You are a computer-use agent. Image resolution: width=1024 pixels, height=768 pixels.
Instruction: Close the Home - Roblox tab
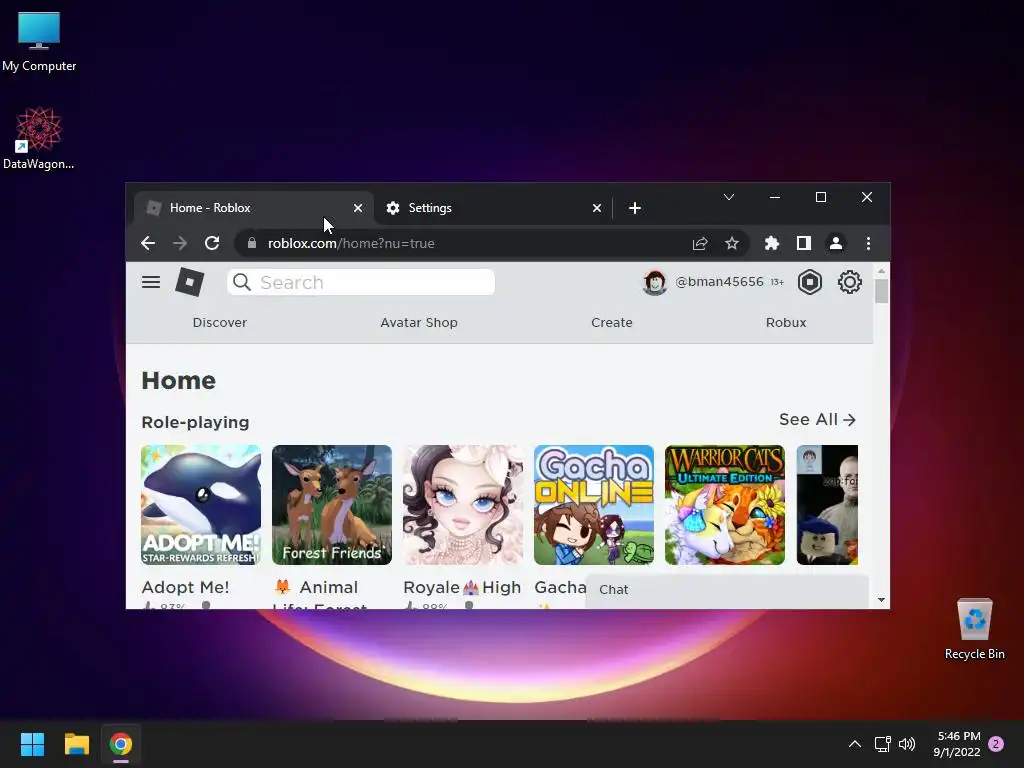(x=358, y=208)
